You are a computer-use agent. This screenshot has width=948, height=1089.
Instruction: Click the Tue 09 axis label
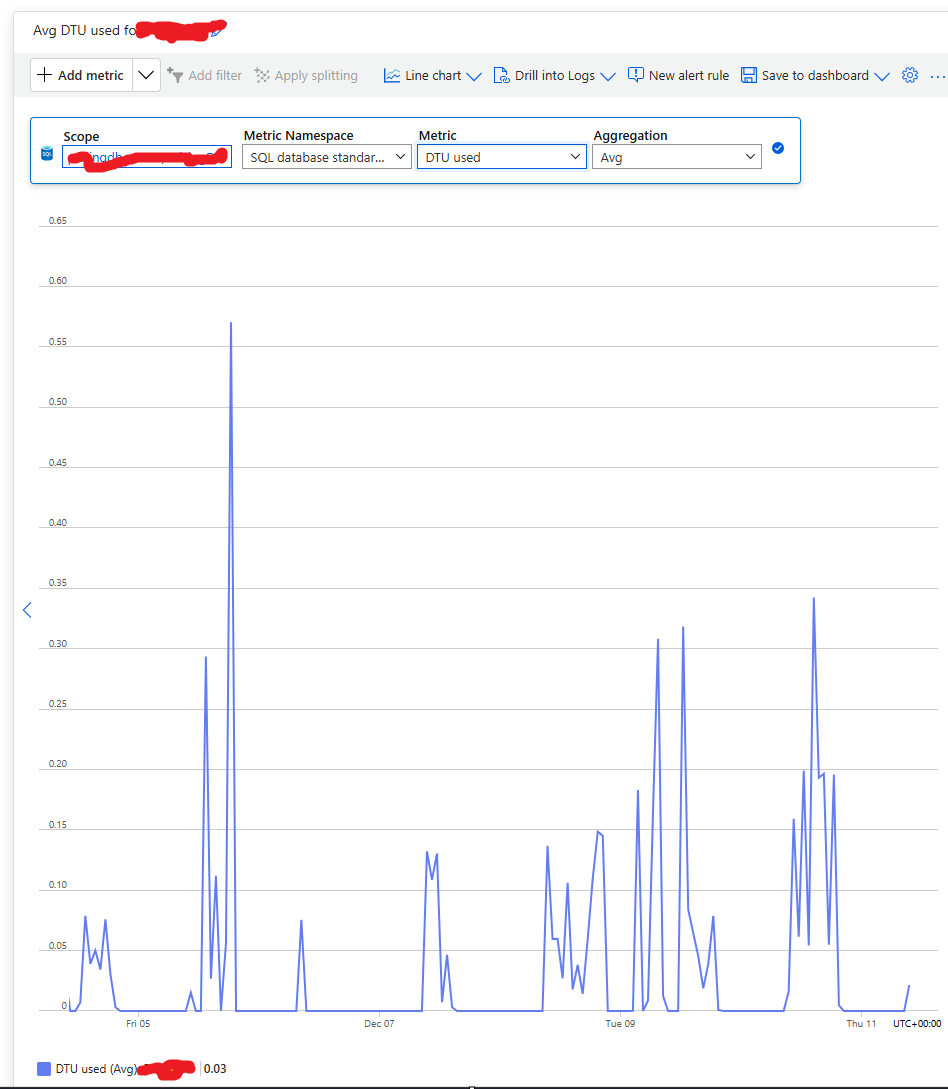click(620, 1024)
